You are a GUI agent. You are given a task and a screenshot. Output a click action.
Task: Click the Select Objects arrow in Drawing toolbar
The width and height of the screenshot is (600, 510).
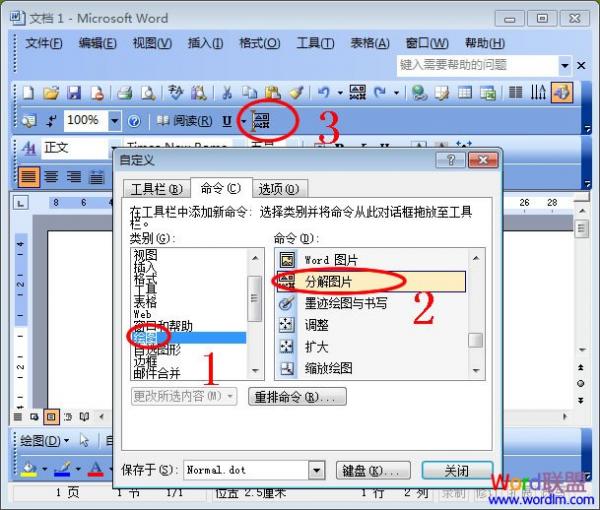point(84,440)
